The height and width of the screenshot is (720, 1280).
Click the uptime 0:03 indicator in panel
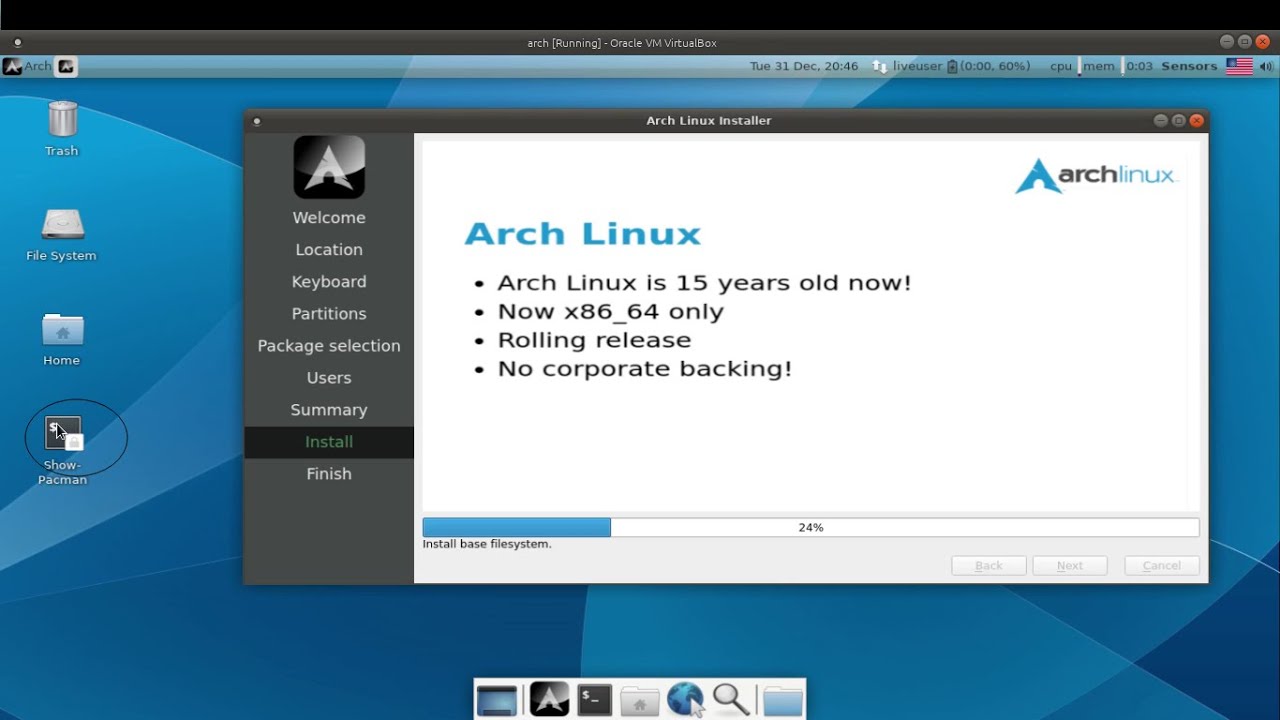[x=1140, y=66]
